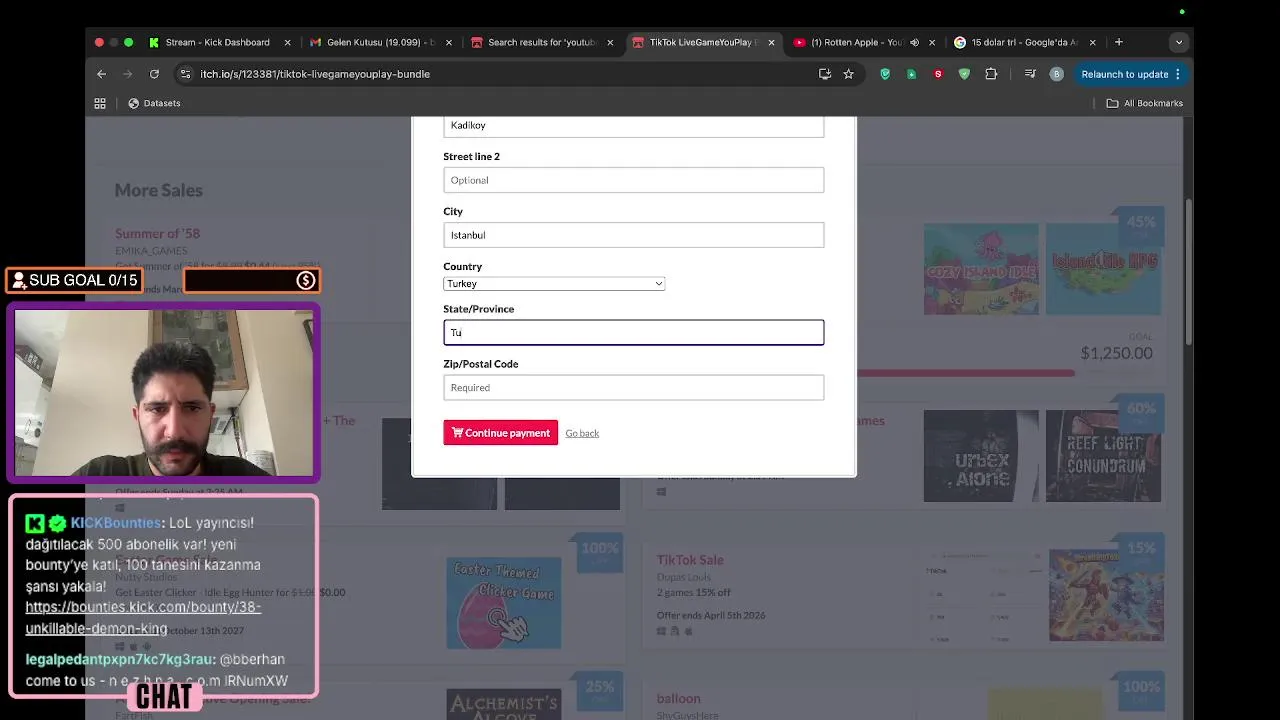Viewport: 1280px width, 720px height.
Task: Open the green document extension icon
Action: pos(911,74)
